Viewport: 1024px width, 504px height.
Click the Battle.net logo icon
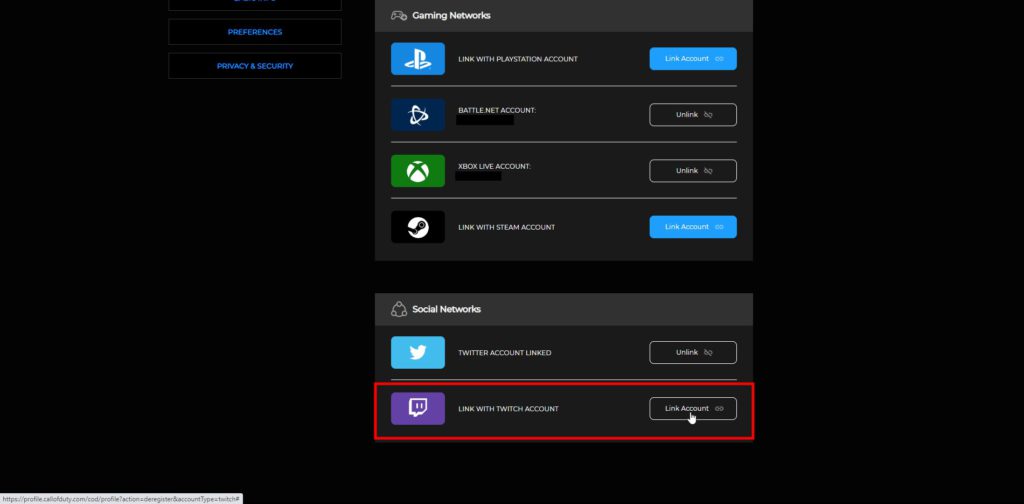pos(417,115)
